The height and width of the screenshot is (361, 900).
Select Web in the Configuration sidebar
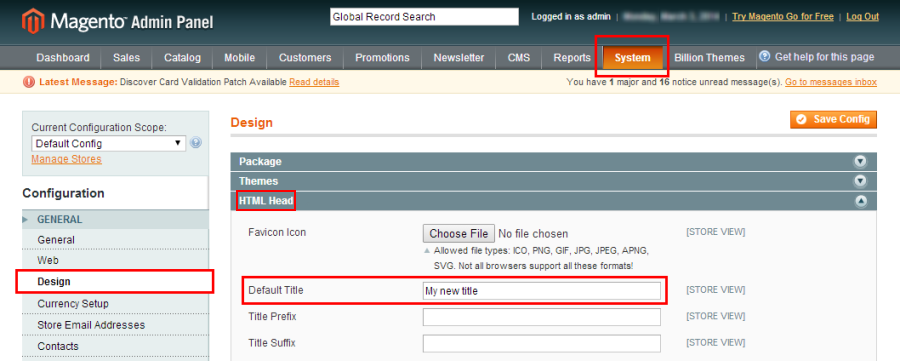[x=115, y=261]
